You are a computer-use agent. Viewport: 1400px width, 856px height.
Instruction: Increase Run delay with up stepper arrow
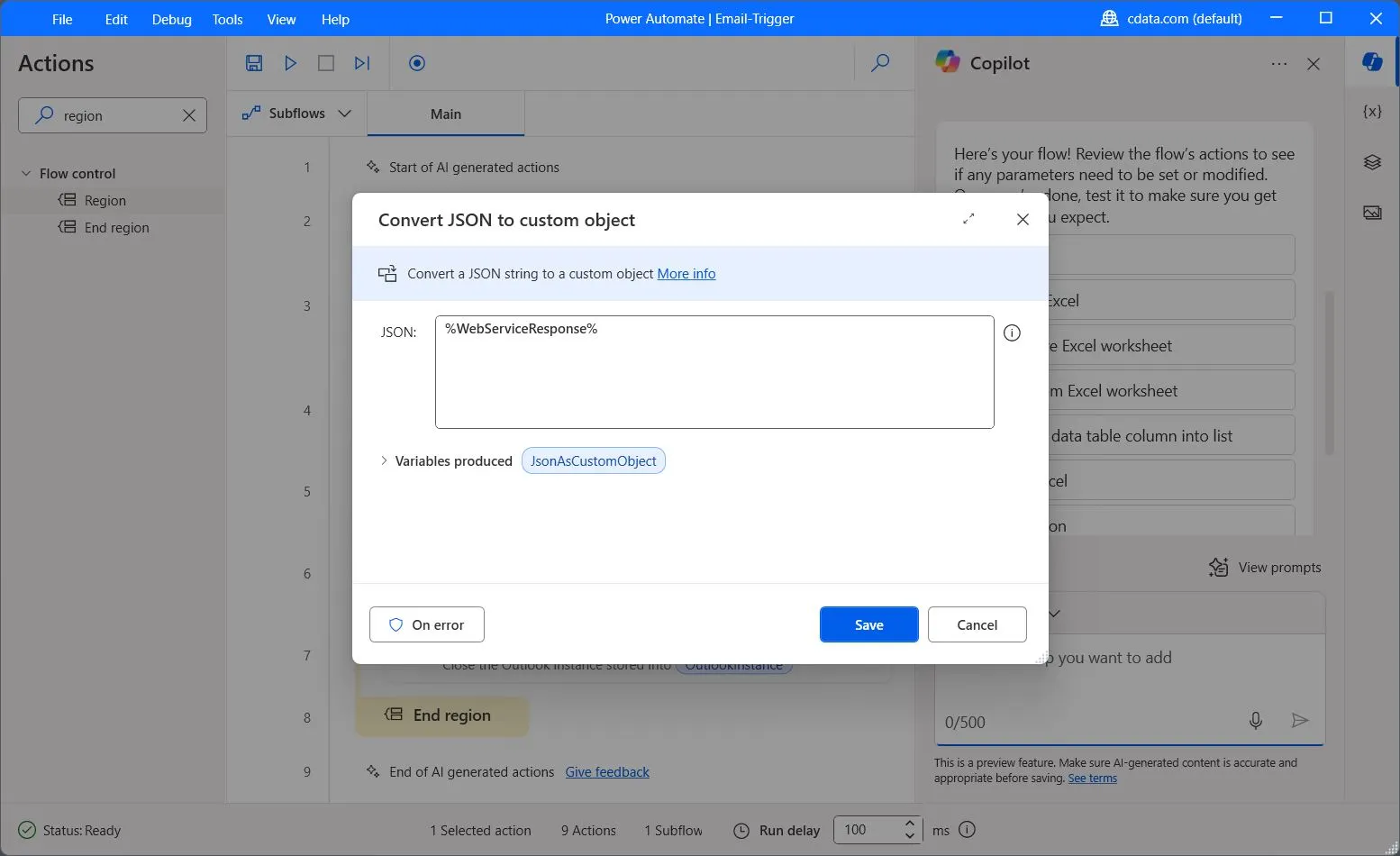coord(910,823)
